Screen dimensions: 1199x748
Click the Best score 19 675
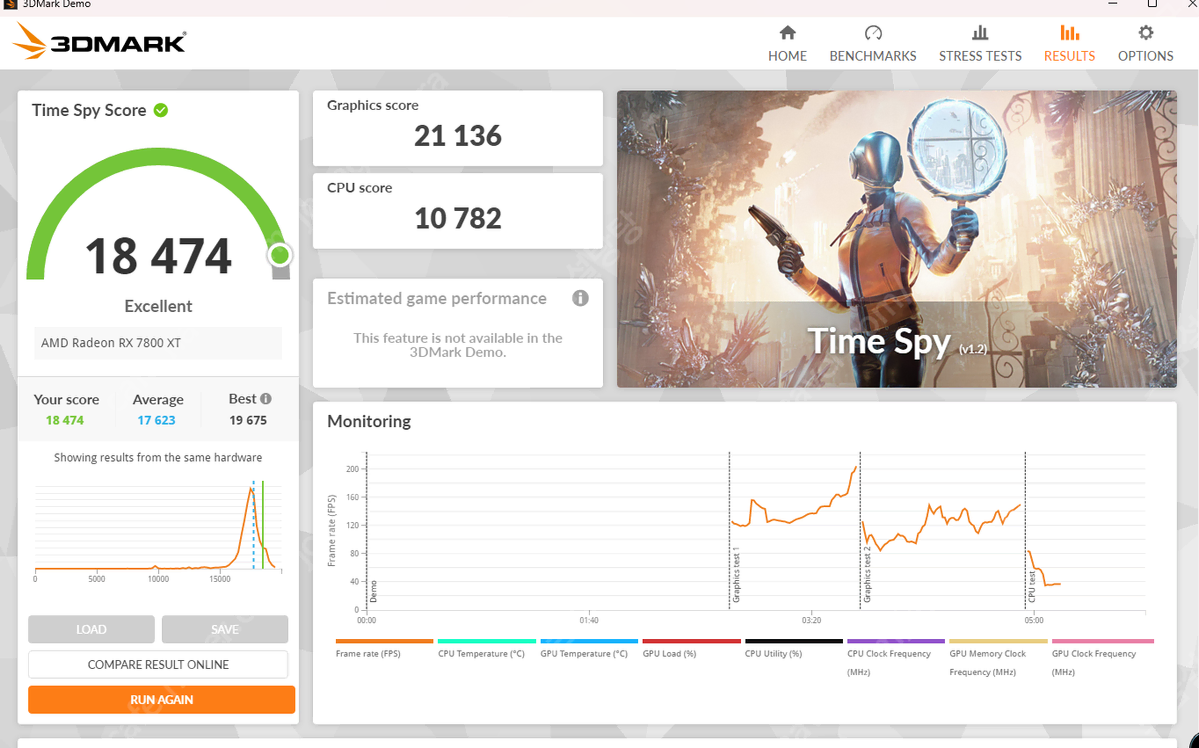(248, 420)
